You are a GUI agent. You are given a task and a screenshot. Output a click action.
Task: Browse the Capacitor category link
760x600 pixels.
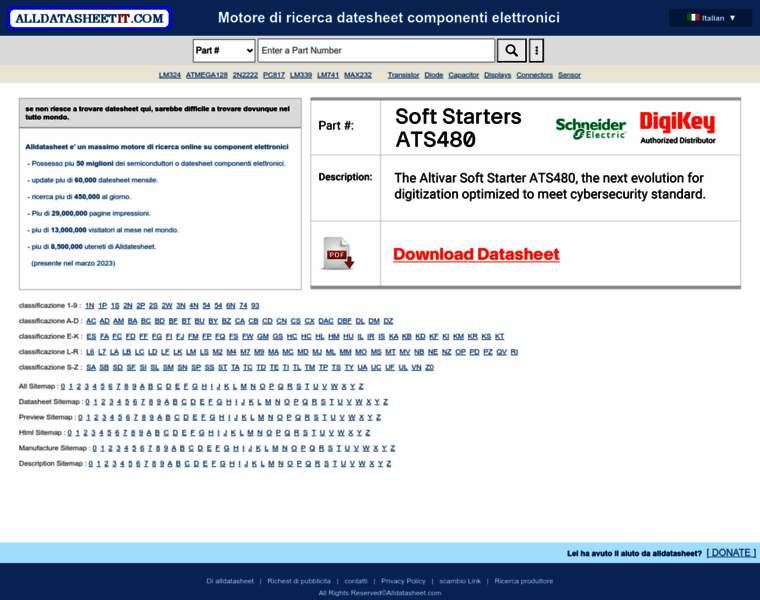tap(463, 75)
